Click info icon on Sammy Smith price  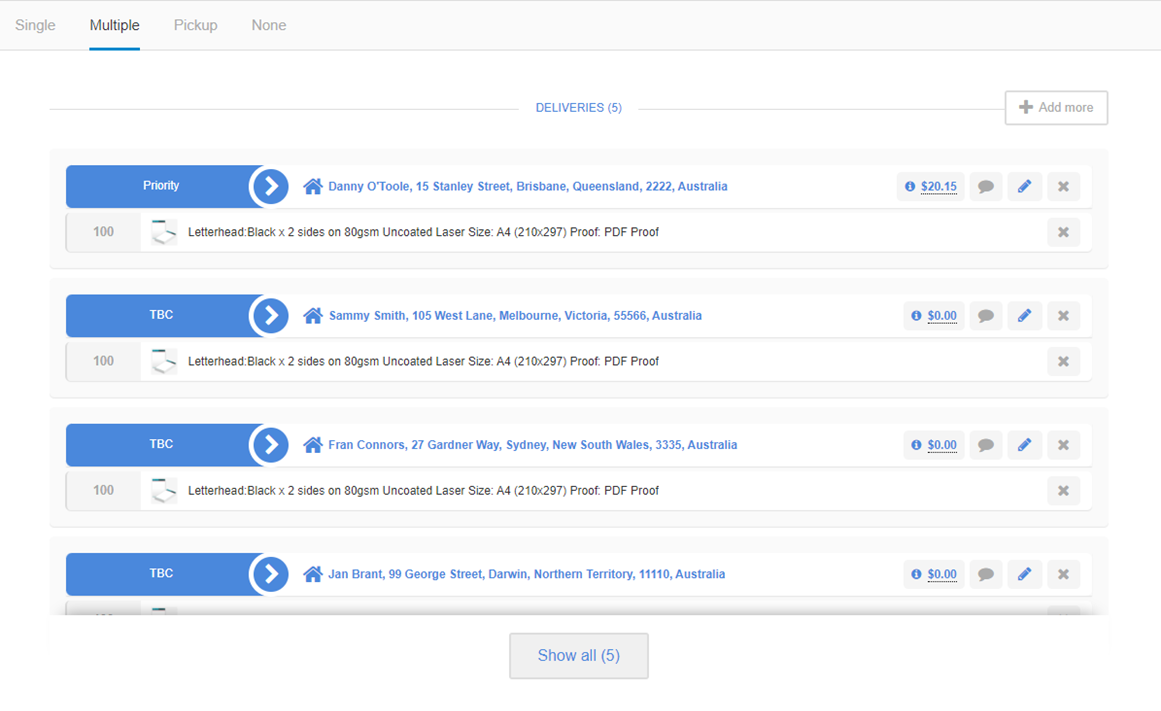point(916,316)
